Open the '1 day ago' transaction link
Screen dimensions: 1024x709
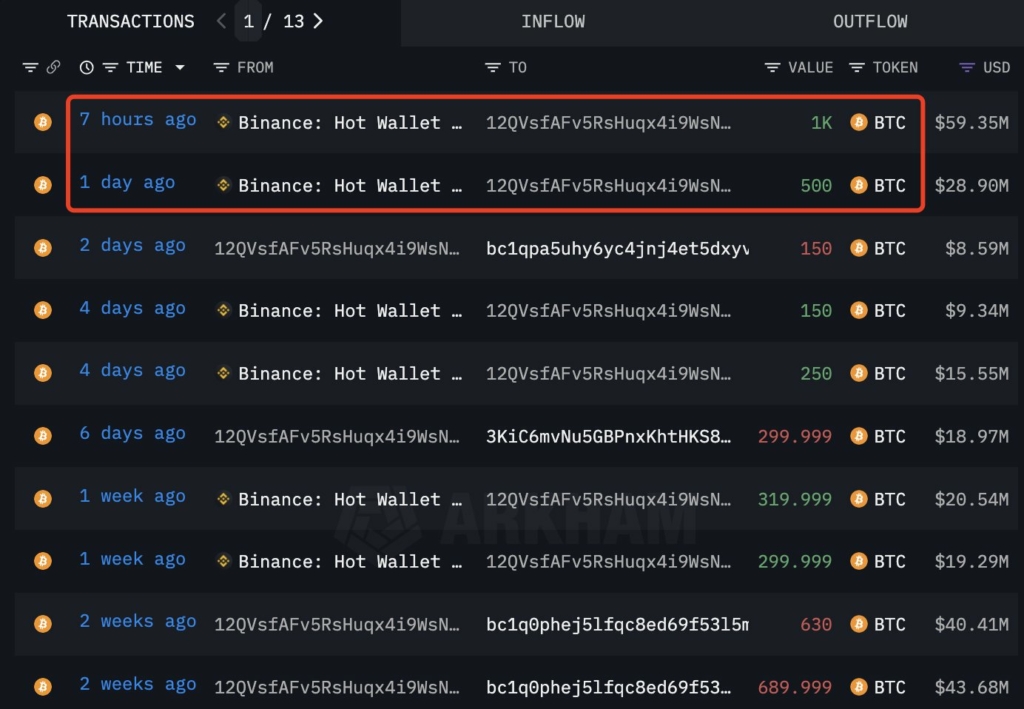[127, 182]
